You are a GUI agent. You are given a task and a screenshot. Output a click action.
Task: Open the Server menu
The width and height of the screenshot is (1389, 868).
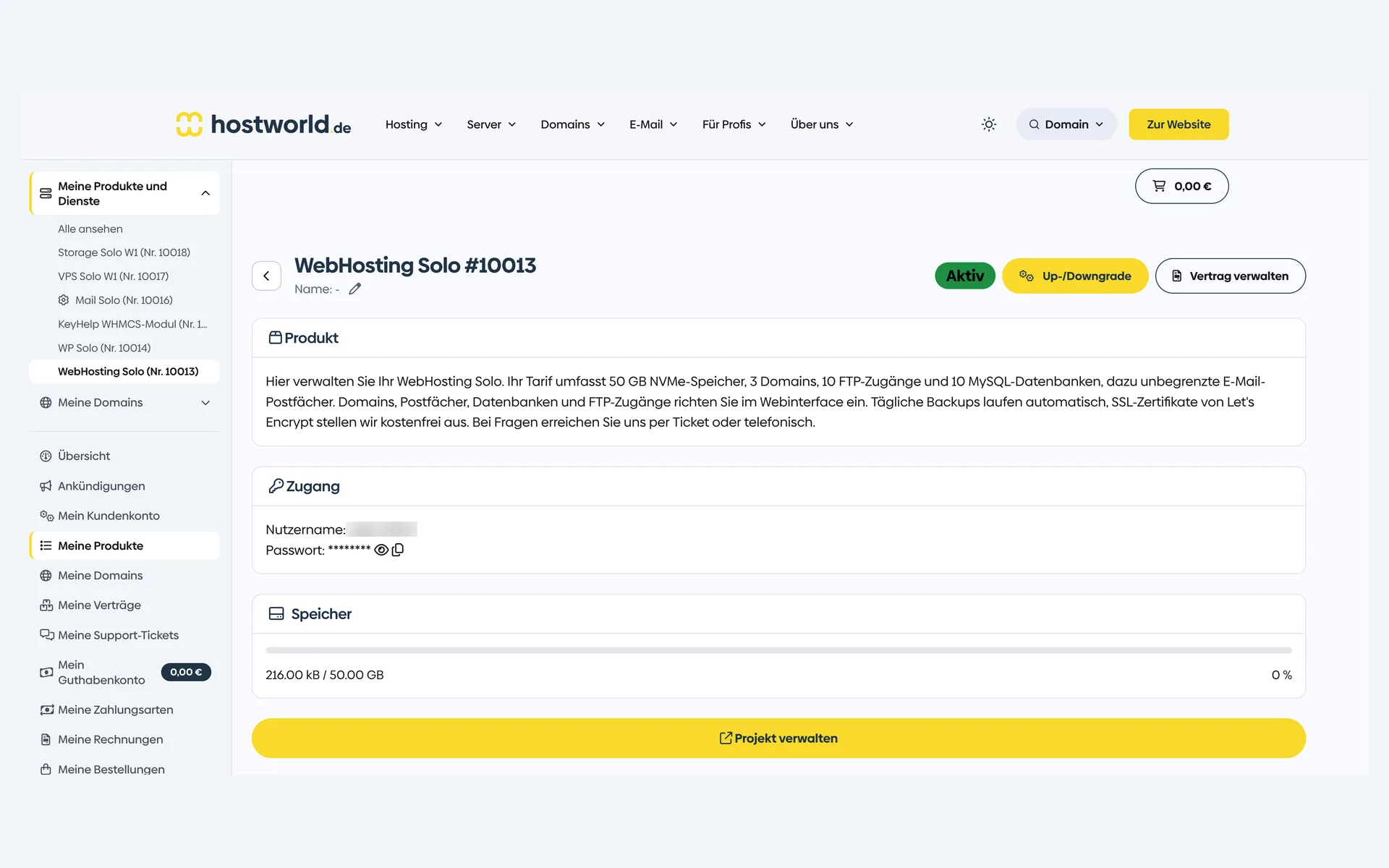(x=491, y=124)
